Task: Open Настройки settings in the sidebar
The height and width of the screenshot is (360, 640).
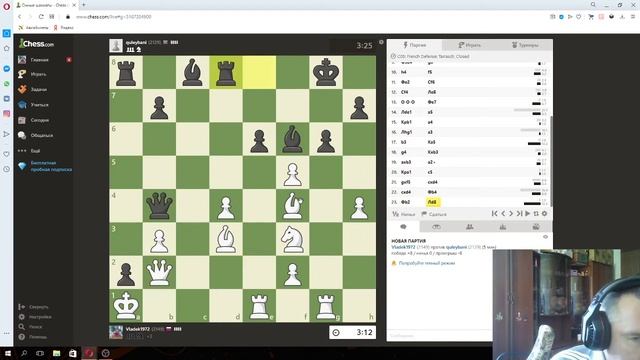Action: click(x=40, y=317)
